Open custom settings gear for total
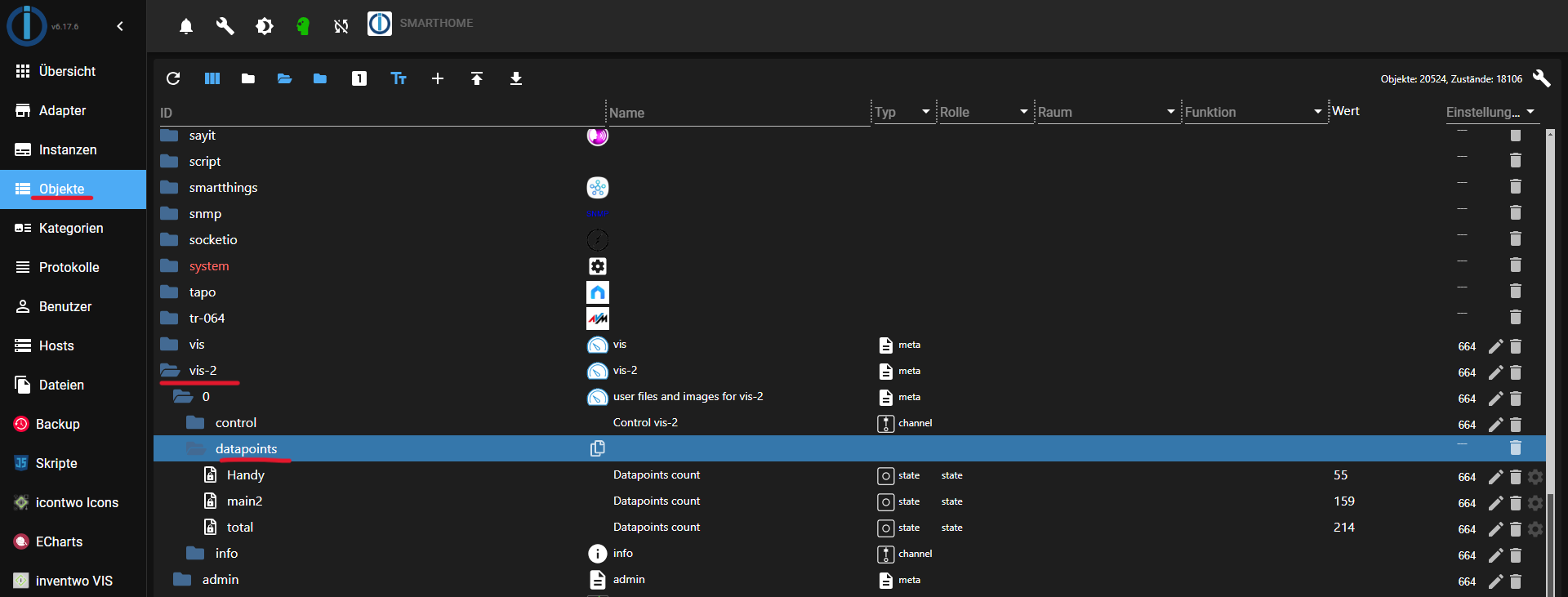Viewport: 1568px width, 597px height. [x=1535, y=529]
